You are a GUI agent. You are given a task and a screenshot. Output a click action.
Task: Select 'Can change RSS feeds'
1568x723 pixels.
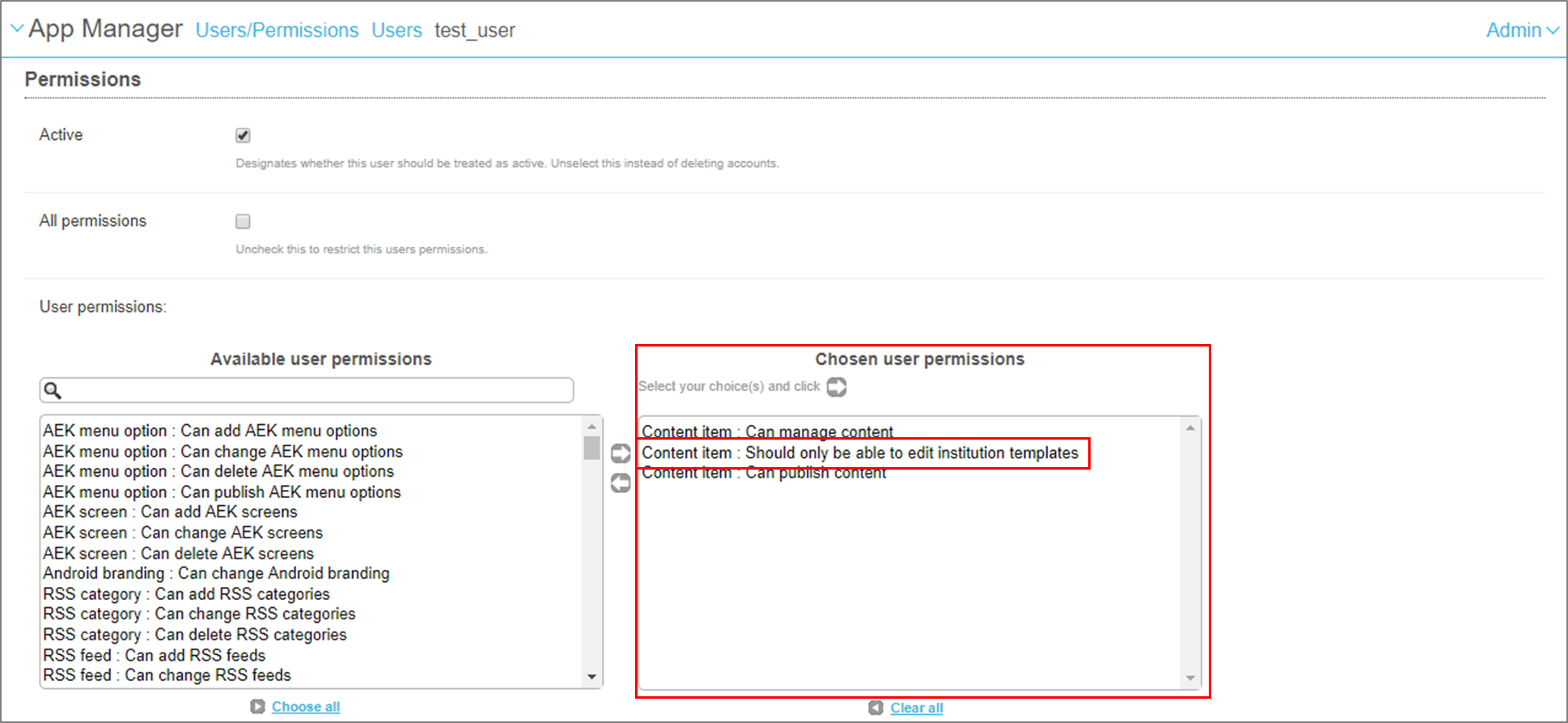click(x=167, y=675)
